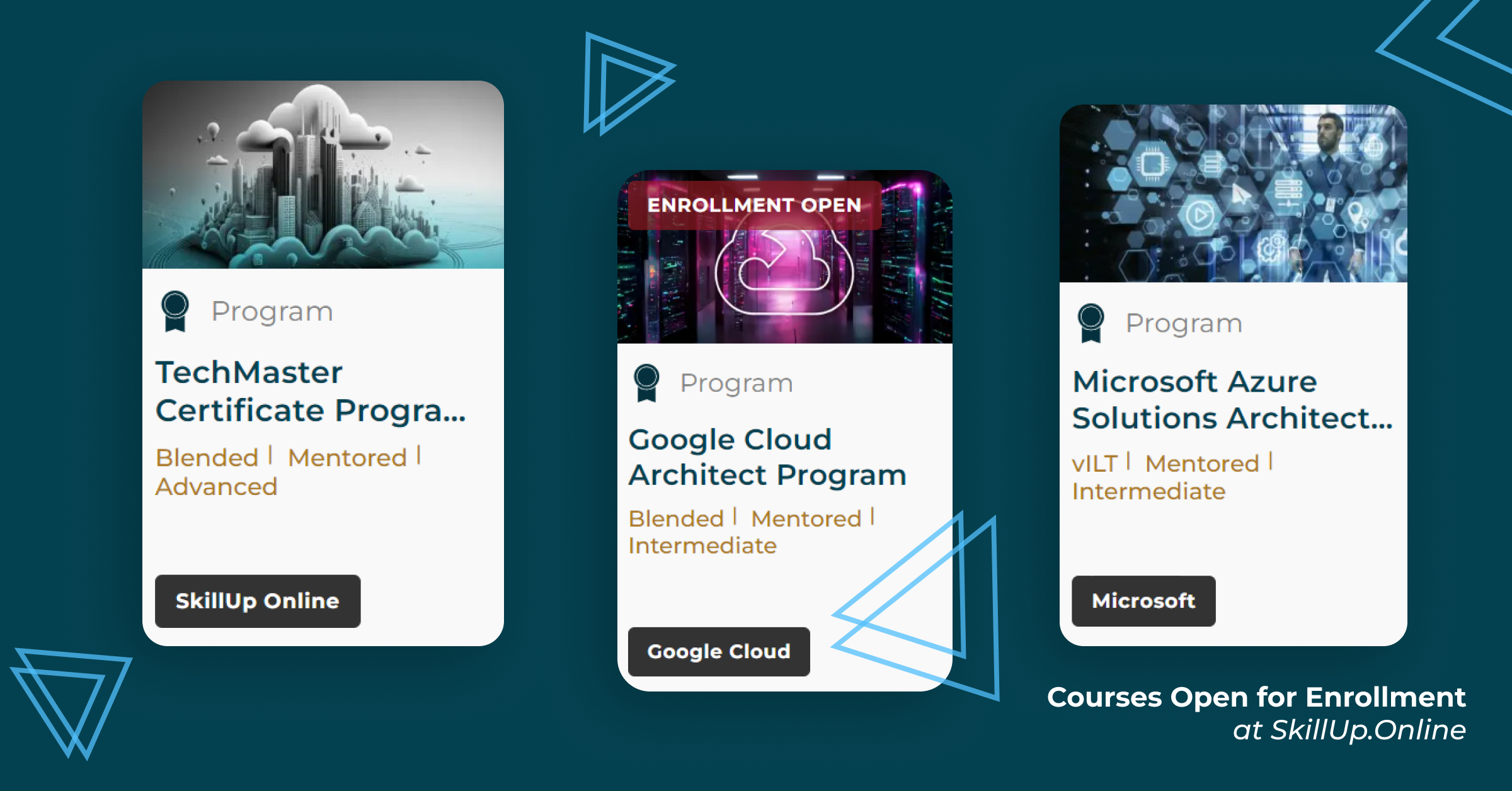Click Program label on Google Cloud Architect card
Image resolution: width=1512 pixels, height=791 pixels.
(x=736, y=383)
